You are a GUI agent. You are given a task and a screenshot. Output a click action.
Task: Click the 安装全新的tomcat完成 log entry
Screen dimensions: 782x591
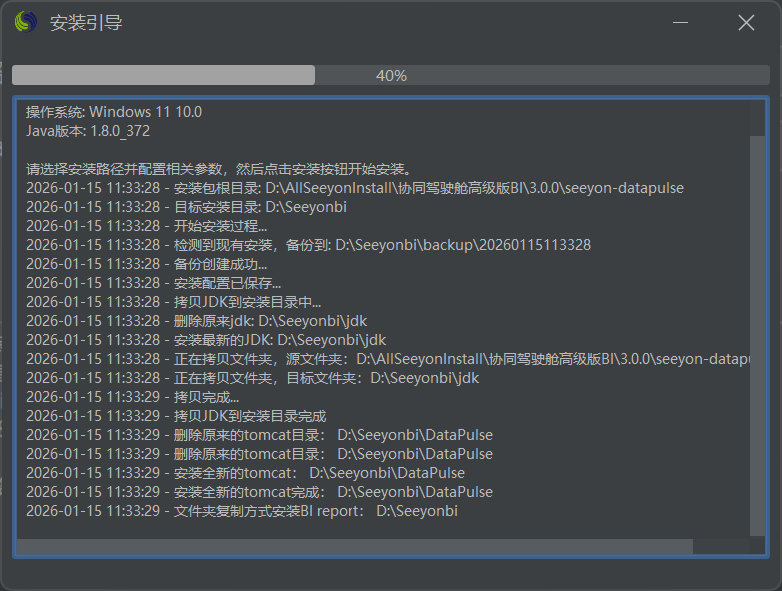click(259, 492)
